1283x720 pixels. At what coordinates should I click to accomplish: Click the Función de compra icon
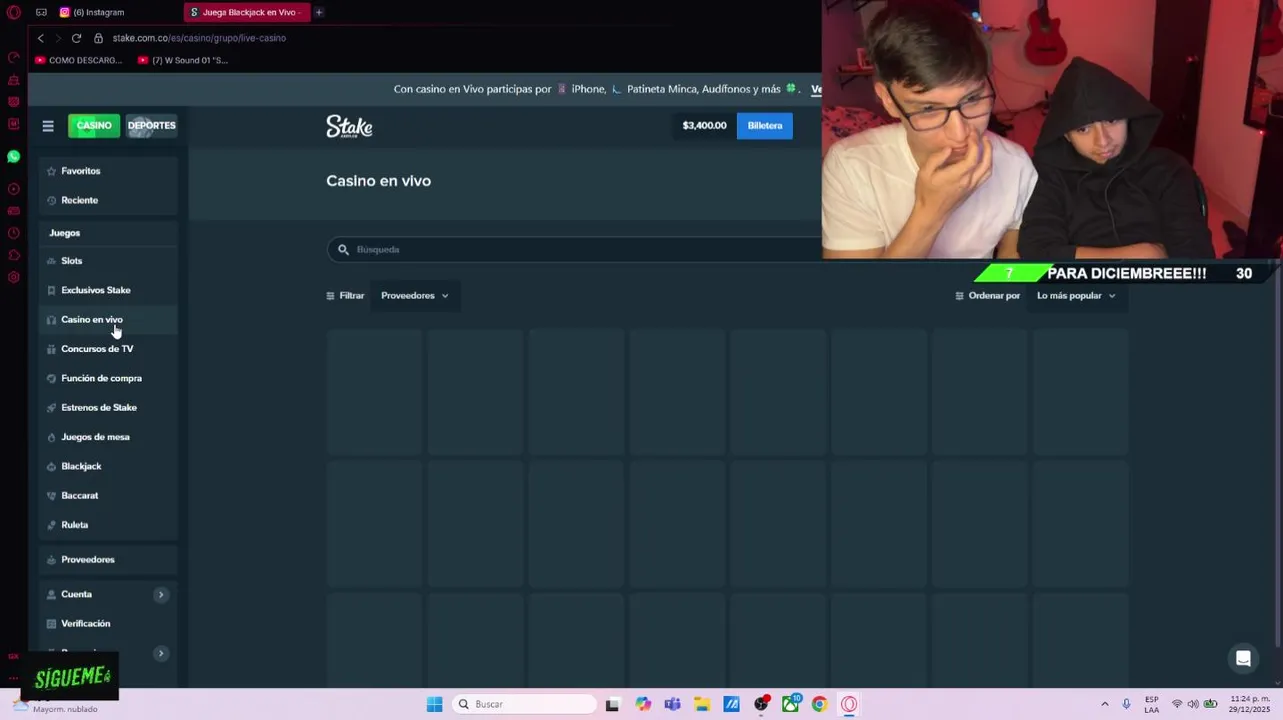51,378
